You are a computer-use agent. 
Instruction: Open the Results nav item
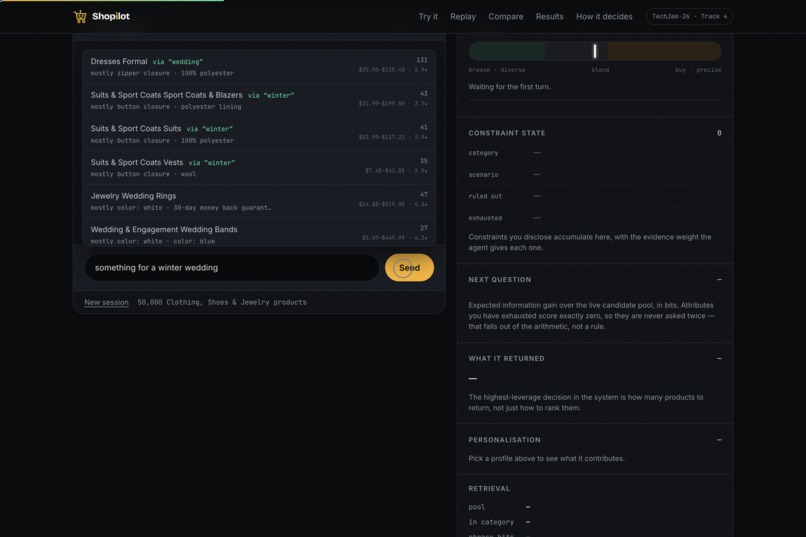coord(549,16)
